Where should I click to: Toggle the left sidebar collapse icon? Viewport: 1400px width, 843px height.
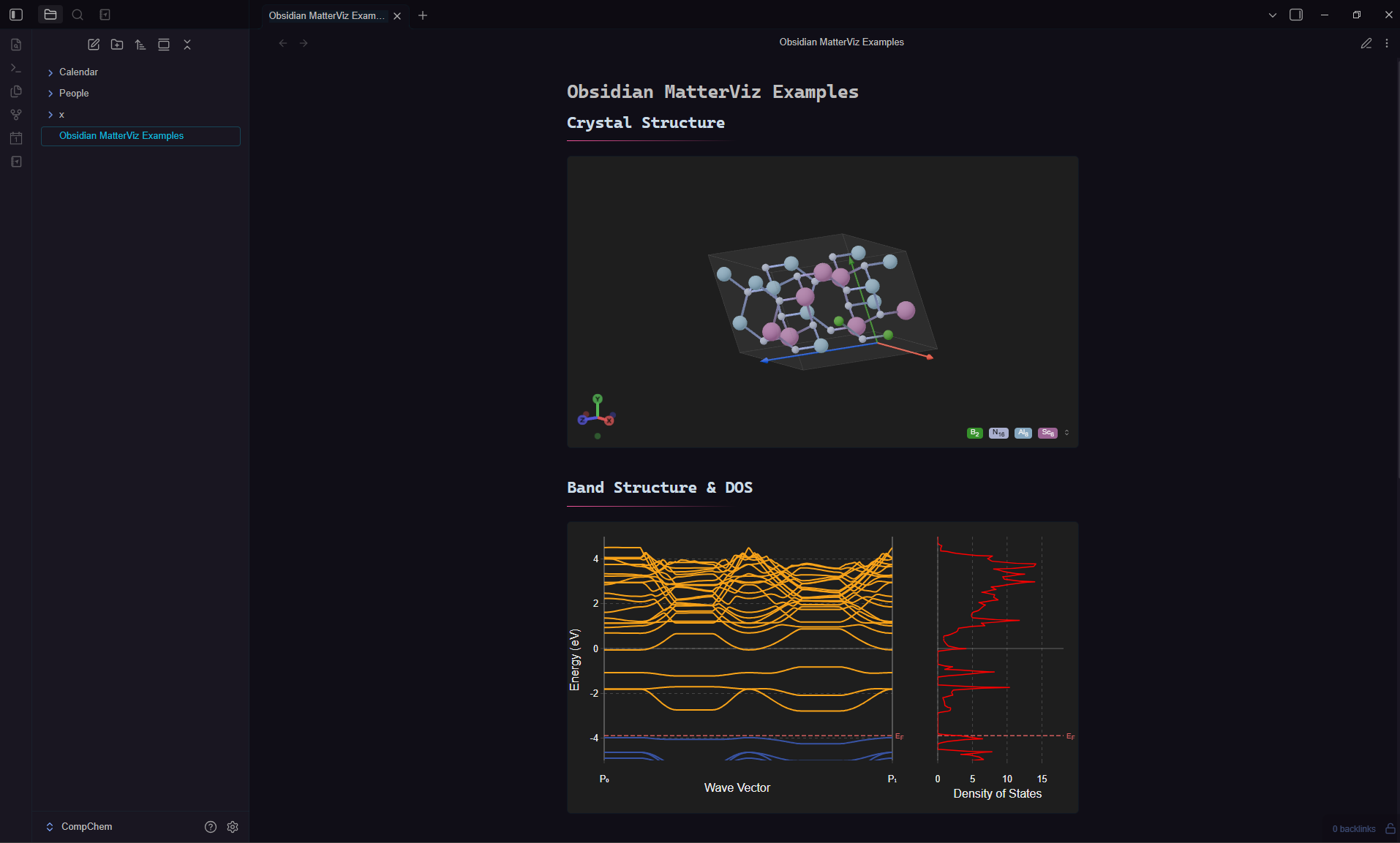[x=16, y=15]
